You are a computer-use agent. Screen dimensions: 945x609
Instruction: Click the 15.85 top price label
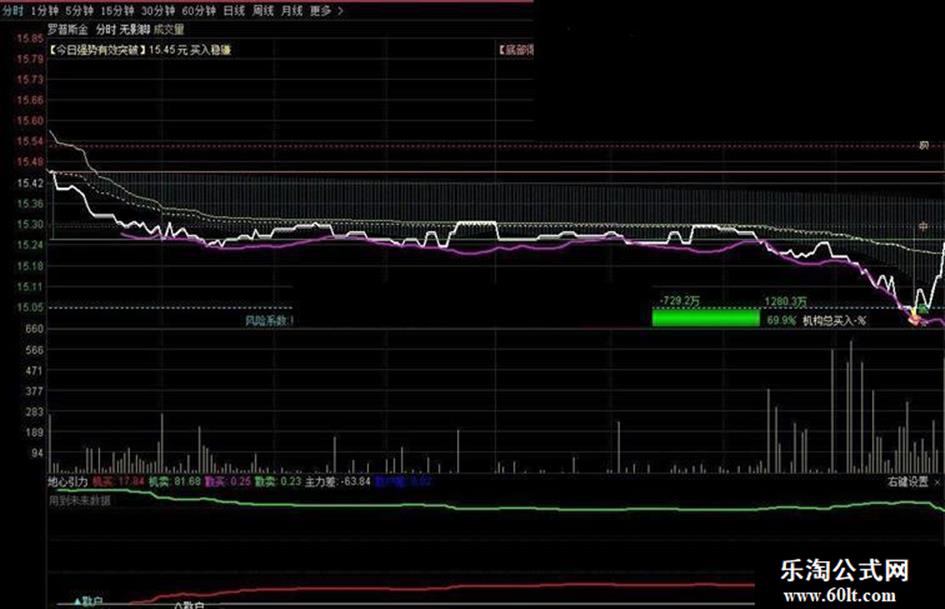(x=30, y=39)
